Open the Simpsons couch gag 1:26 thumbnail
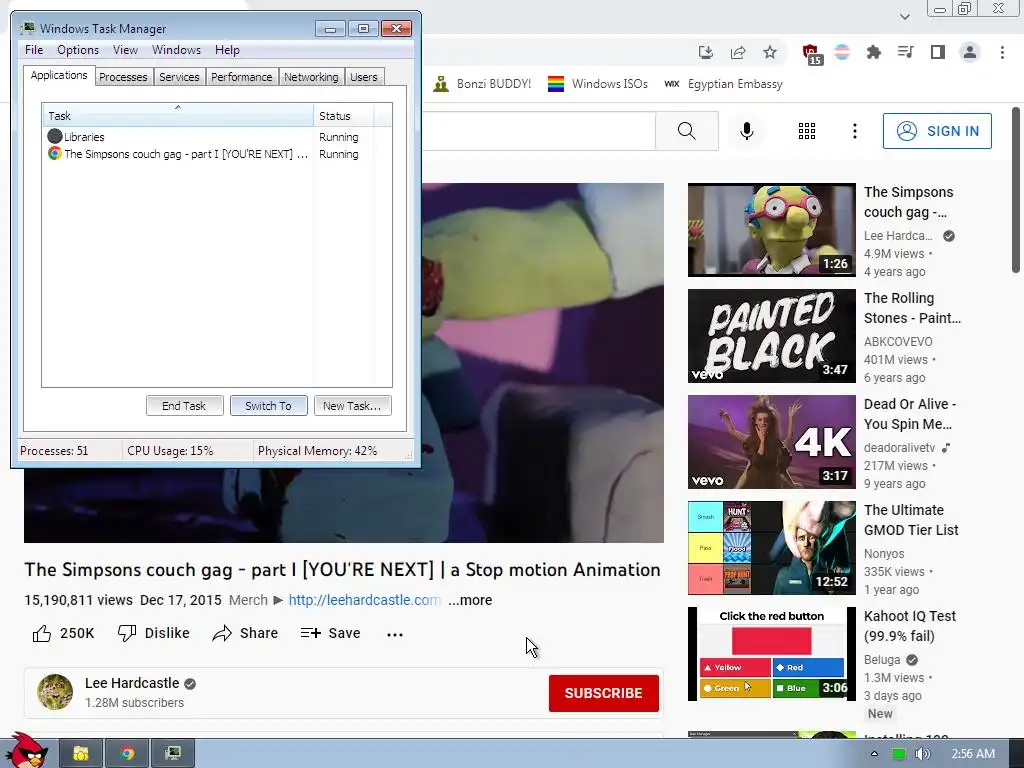 (x=771, y=230)
